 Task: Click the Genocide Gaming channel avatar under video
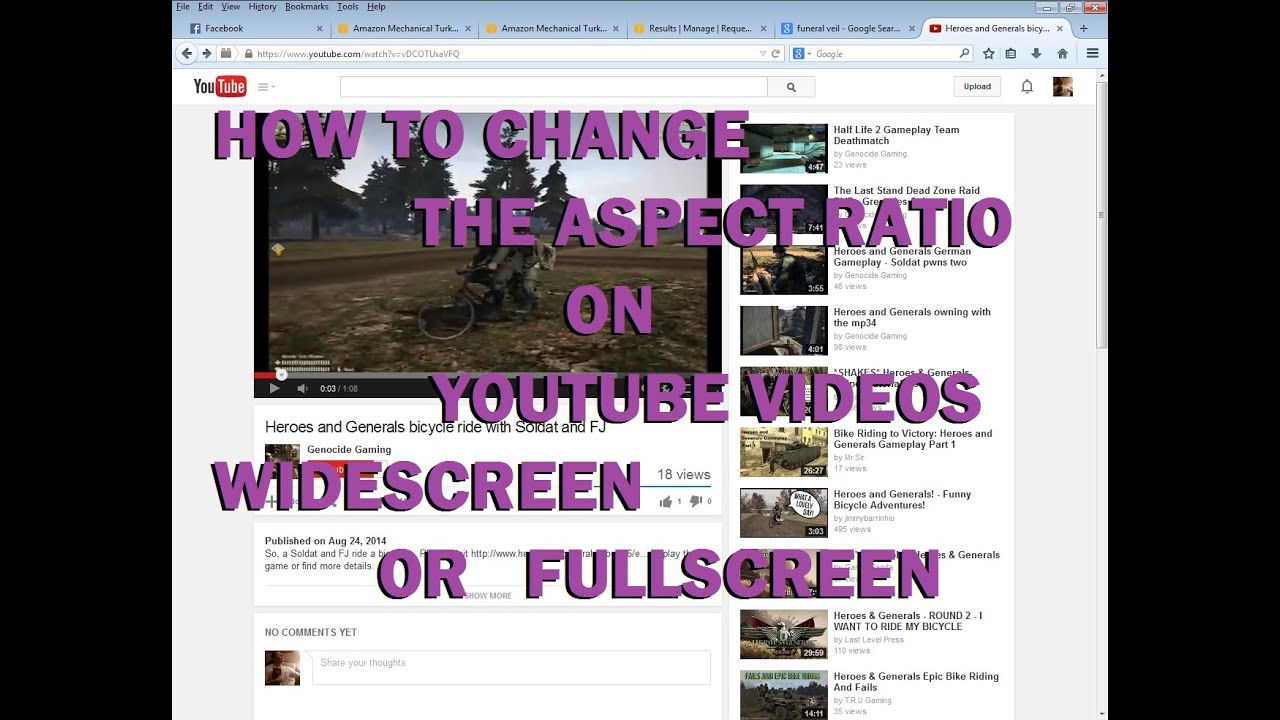pos(282,461)
